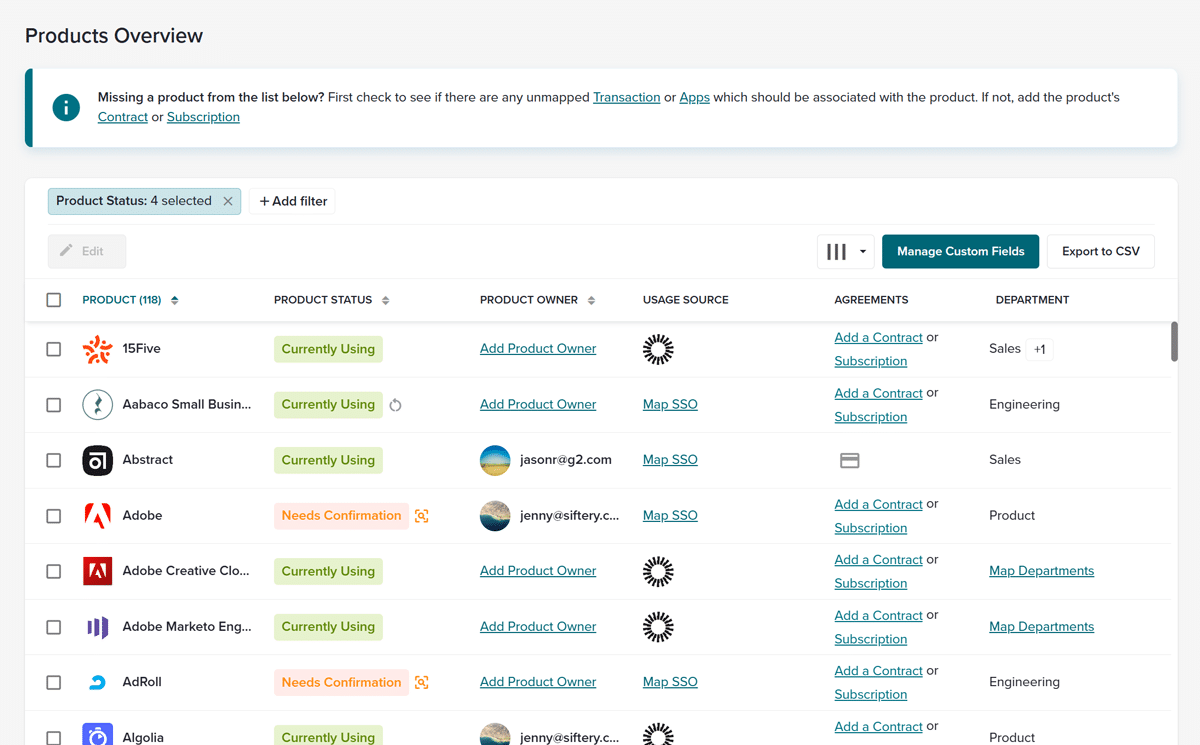This screenshot has height=745, width=1200.
Task: Click jenny avatar in the Adobe row
Action: point(495,516)
